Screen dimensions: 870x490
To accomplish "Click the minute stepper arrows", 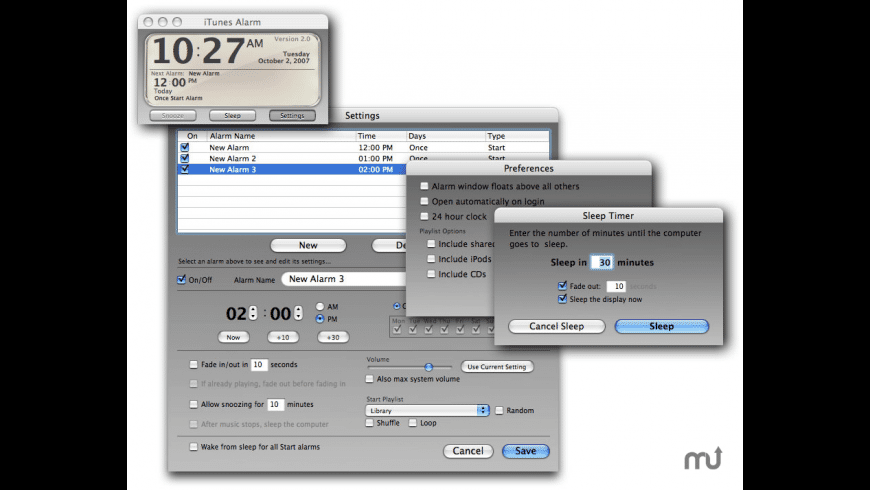I will [298, 313].
